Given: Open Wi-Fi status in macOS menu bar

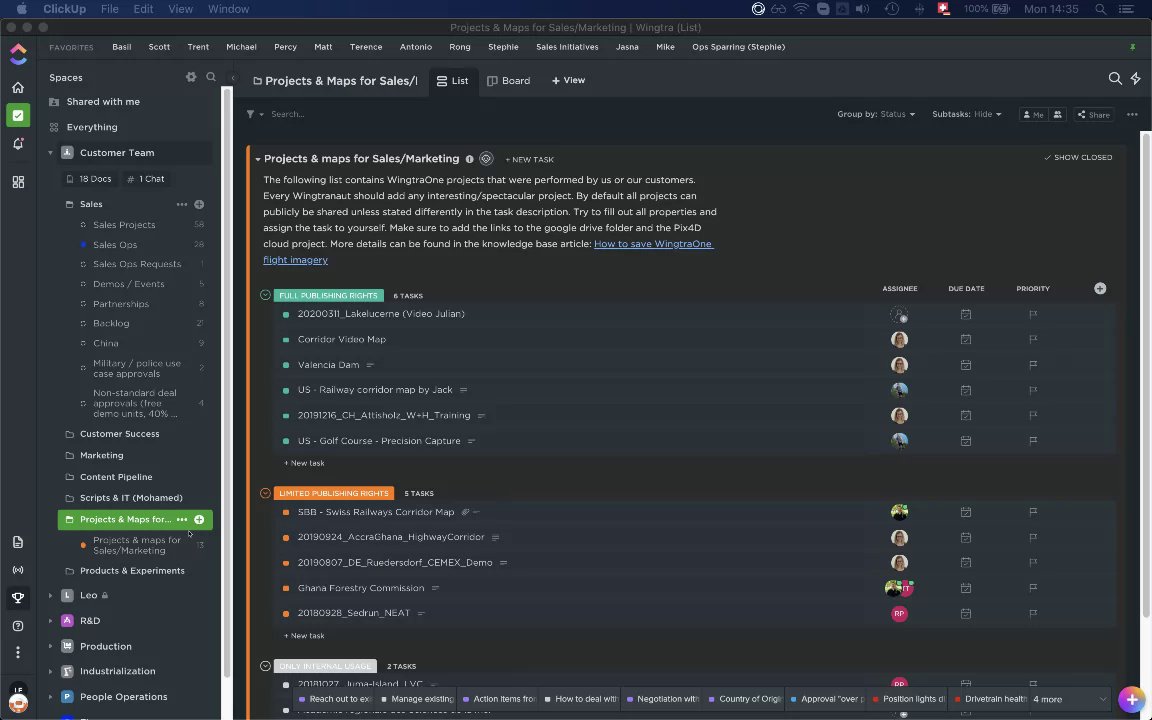Looking at the screenshot, I should [801, 9].
